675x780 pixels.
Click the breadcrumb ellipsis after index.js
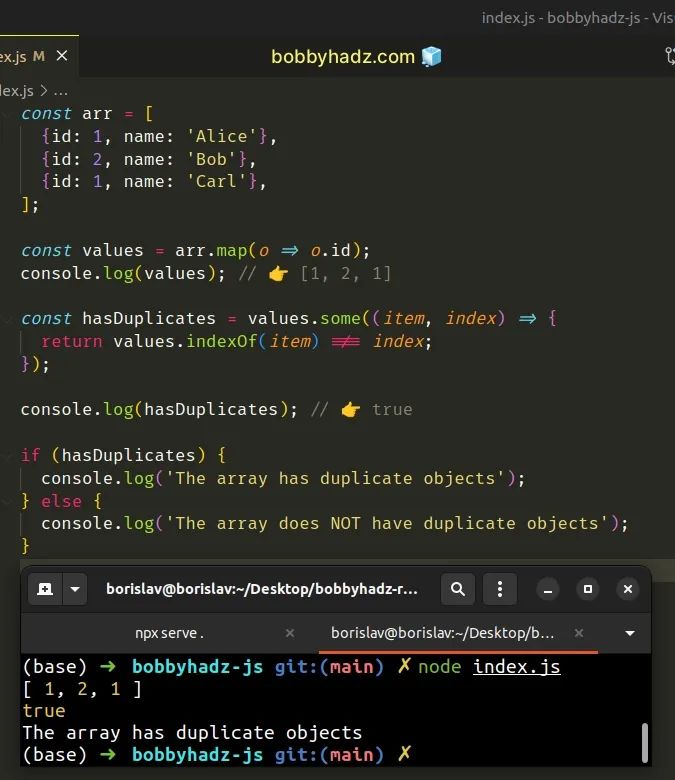tap(61, 92)
